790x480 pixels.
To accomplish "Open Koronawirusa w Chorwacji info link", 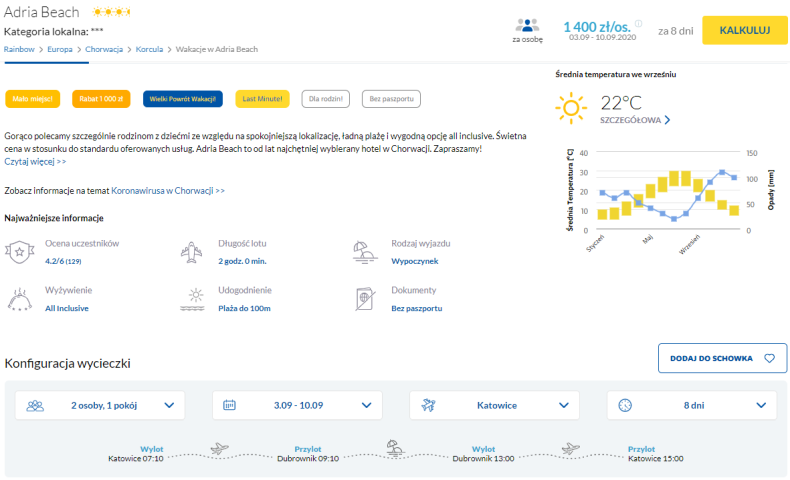I will coord(168,191).
